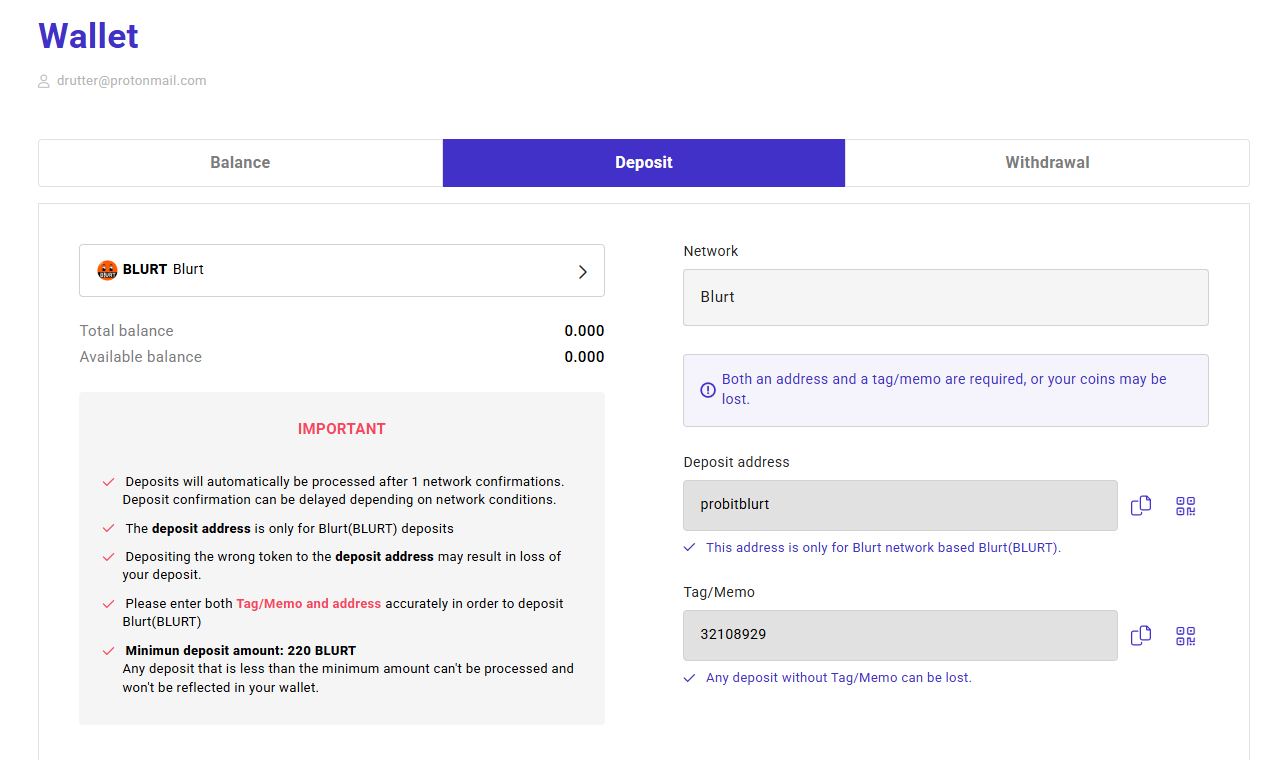Show QR code for Tag/Memo

pyautogui.click(x=1186, y=636)
